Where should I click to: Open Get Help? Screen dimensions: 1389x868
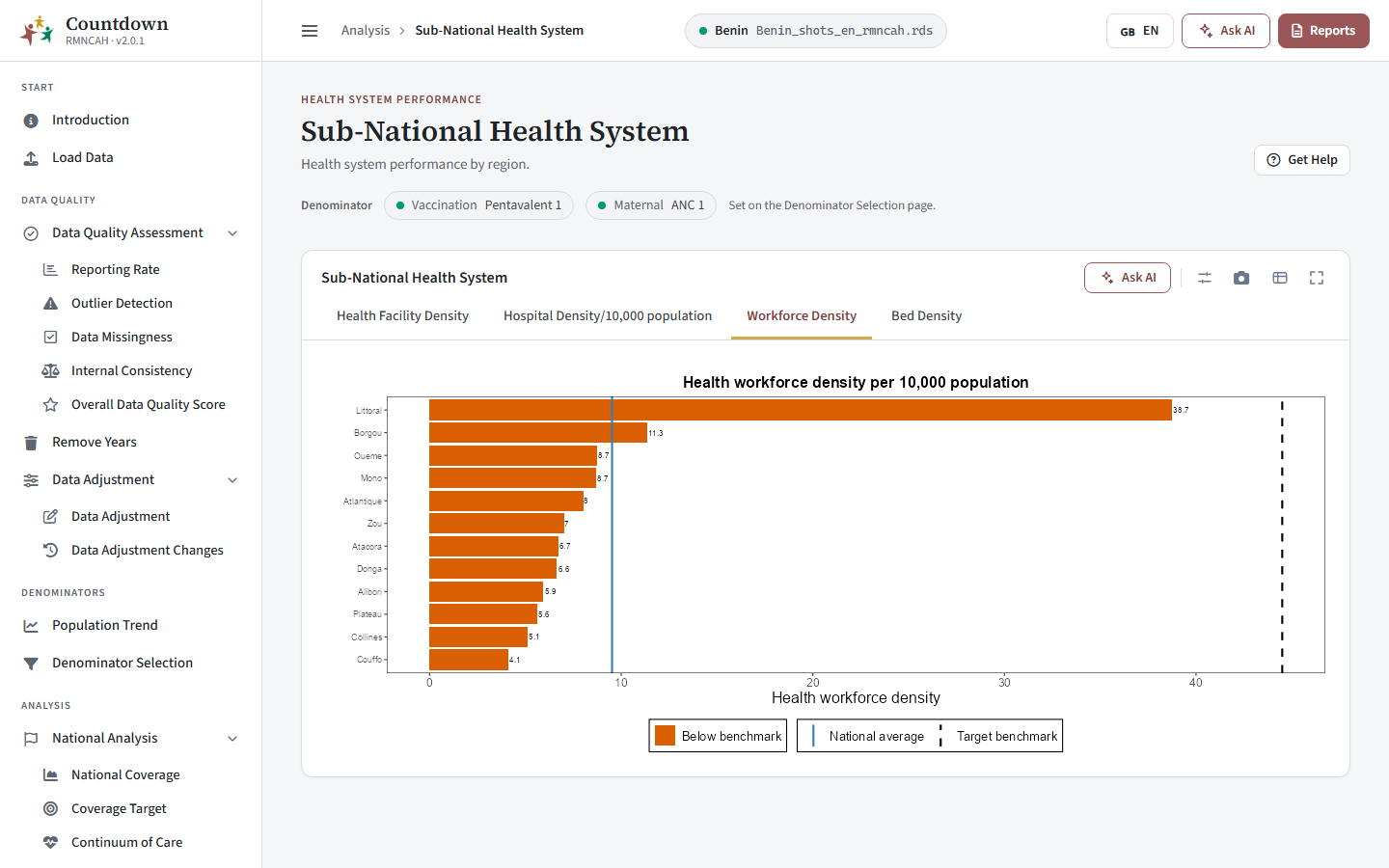click(1301, 160)
